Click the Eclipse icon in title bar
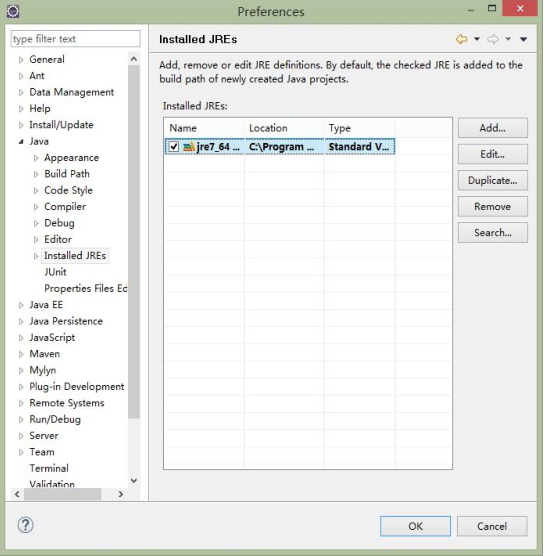Viewport: 546px width, 556px height. pos(13,11)
